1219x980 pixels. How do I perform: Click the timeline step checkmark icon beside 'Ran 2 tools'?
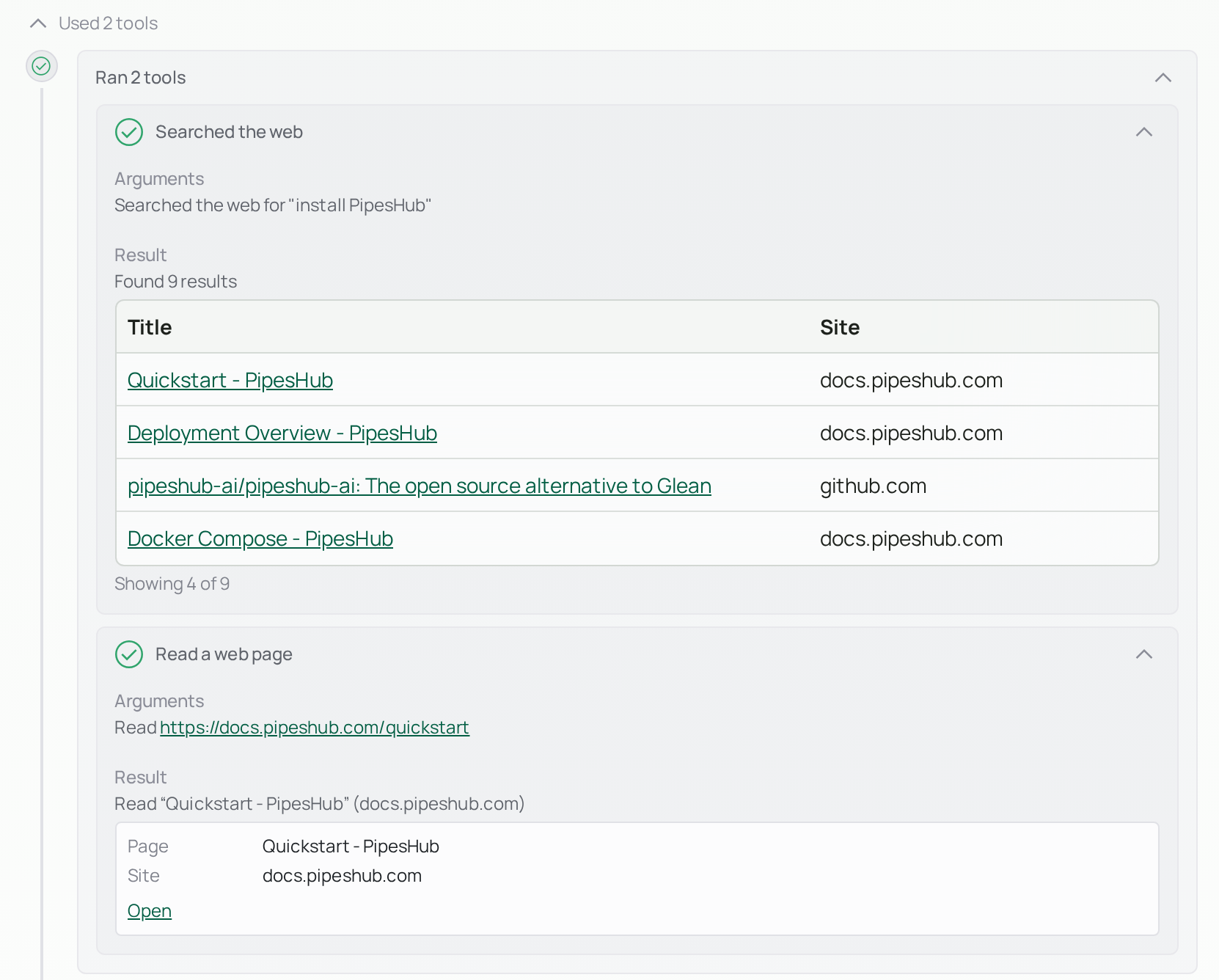42,66
